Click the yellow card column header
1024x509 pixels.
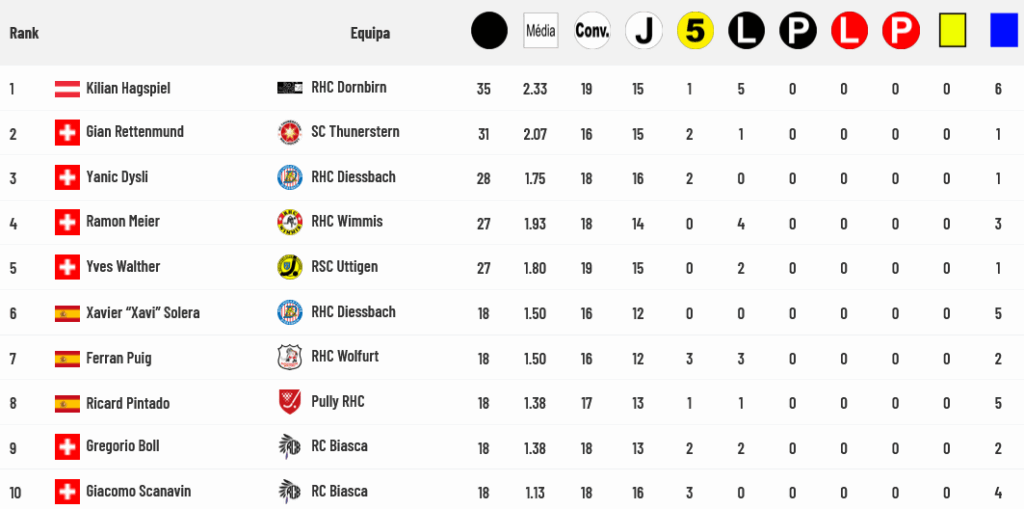952,31
